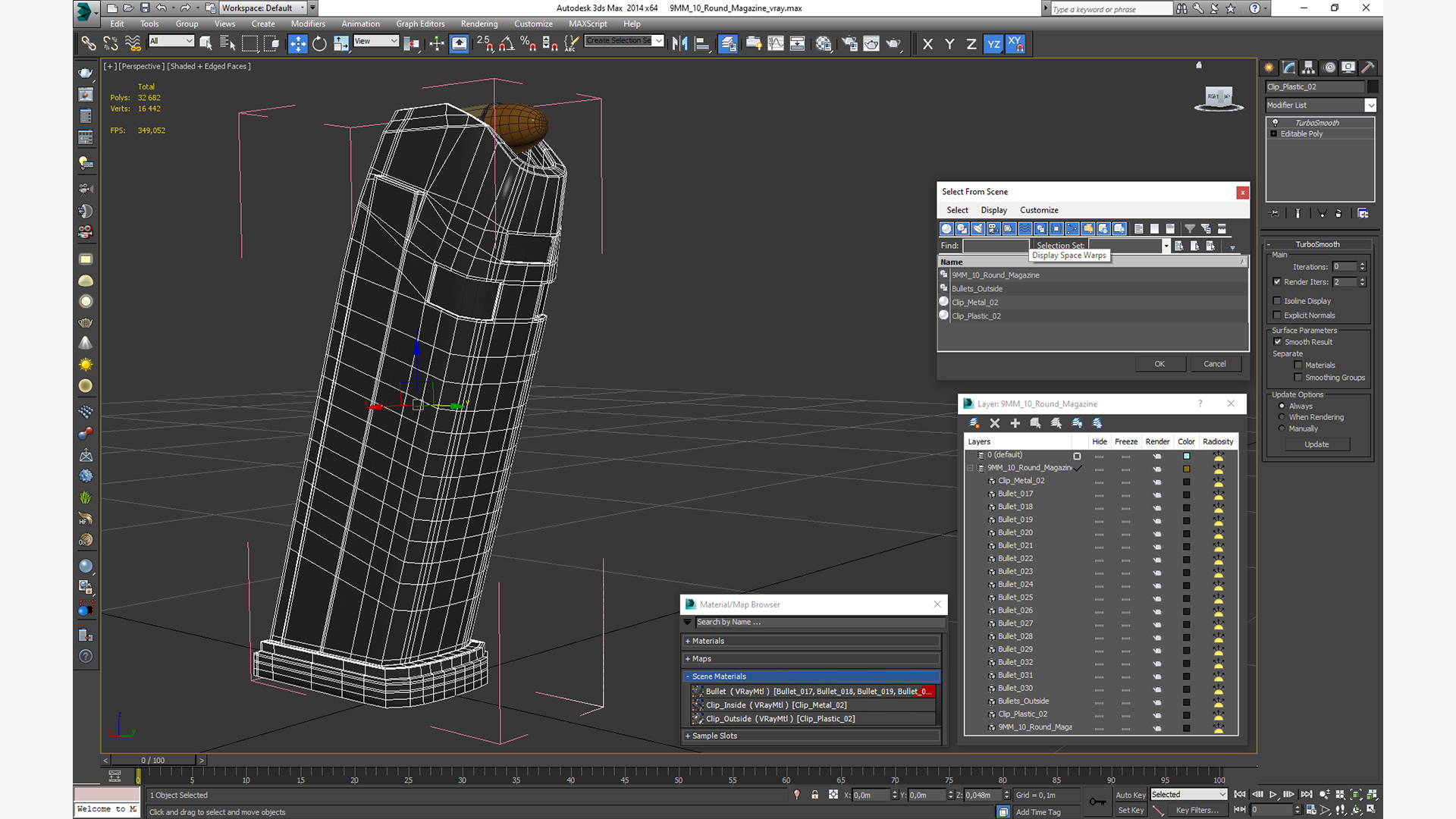The height and width of the screenshot is (819, 1456).
Task: Click the Select and Link icon
Action: (x=89, y=44)
